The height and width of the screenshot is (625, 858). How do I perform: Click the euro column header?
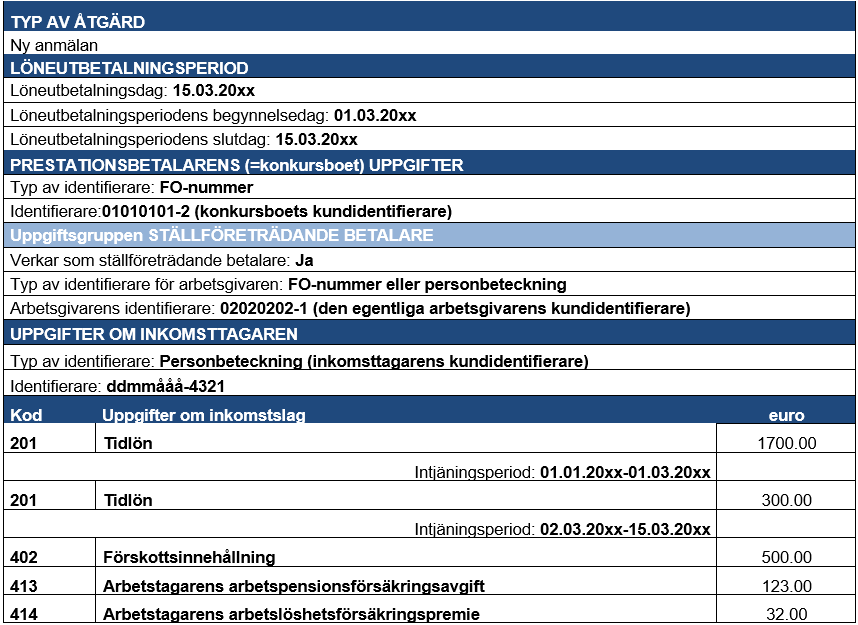(785, 415)
